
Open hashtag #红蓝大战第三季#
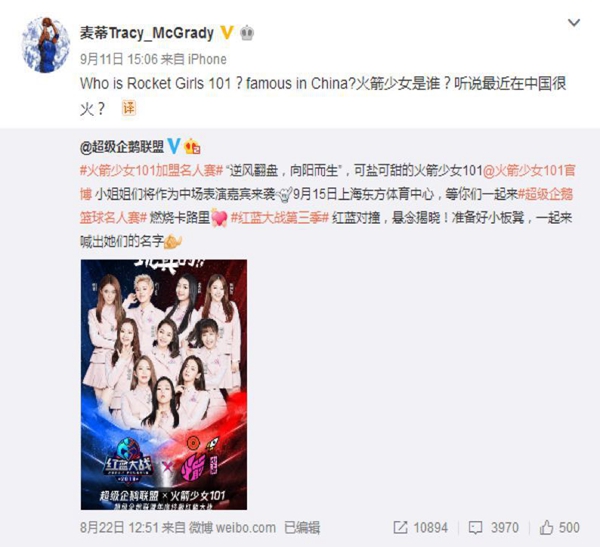[280, 218]
